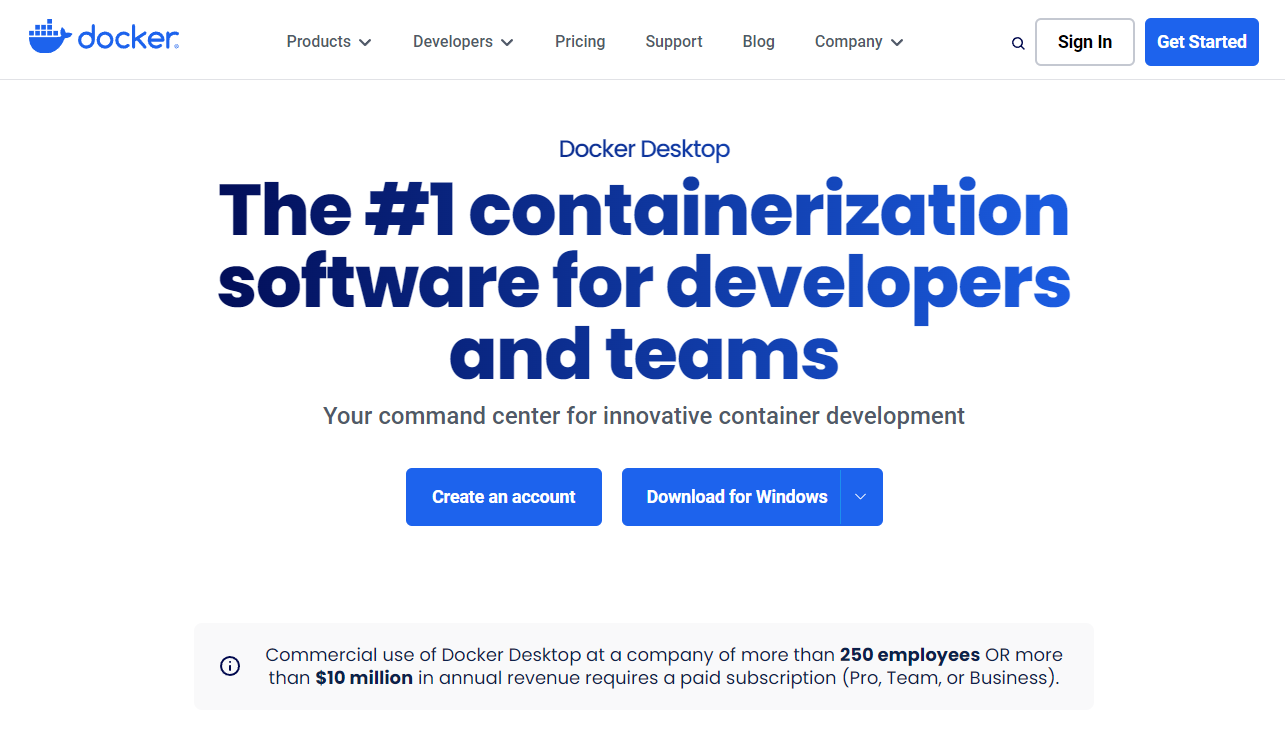Go to the Pricing page
Image resolution: width=1285 pixels, height=740 pixels.
(580, 42)
